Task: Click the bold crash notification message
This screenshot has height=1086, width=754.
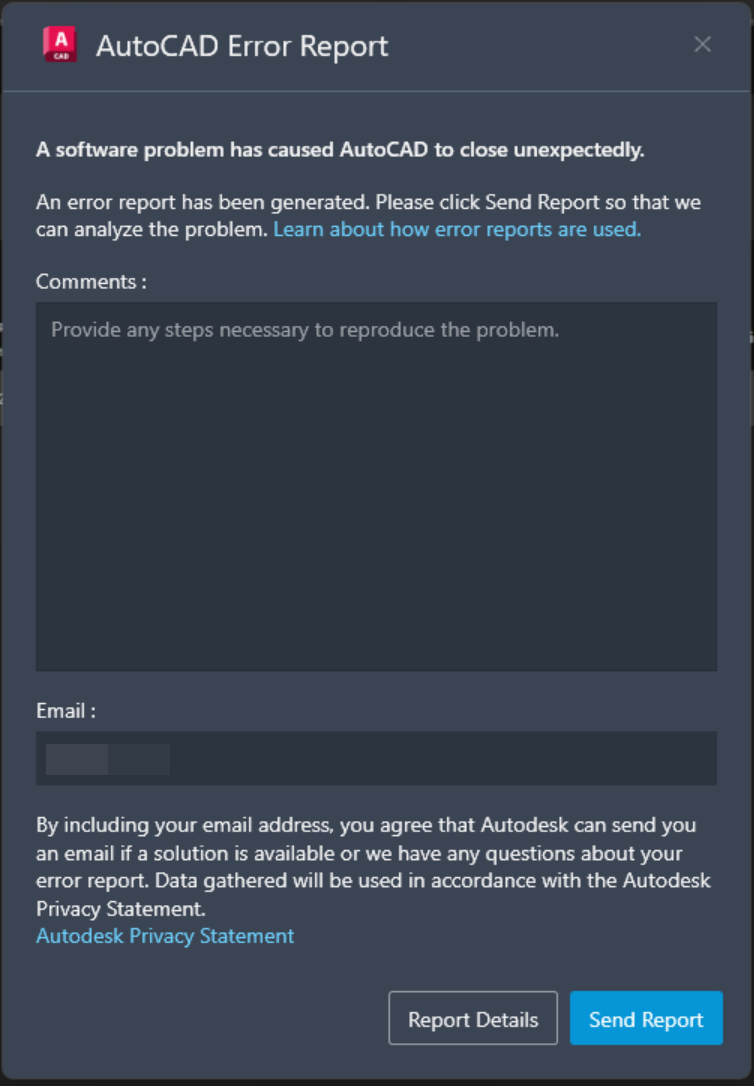Action: pyautogui.click(x=340, y=150)
